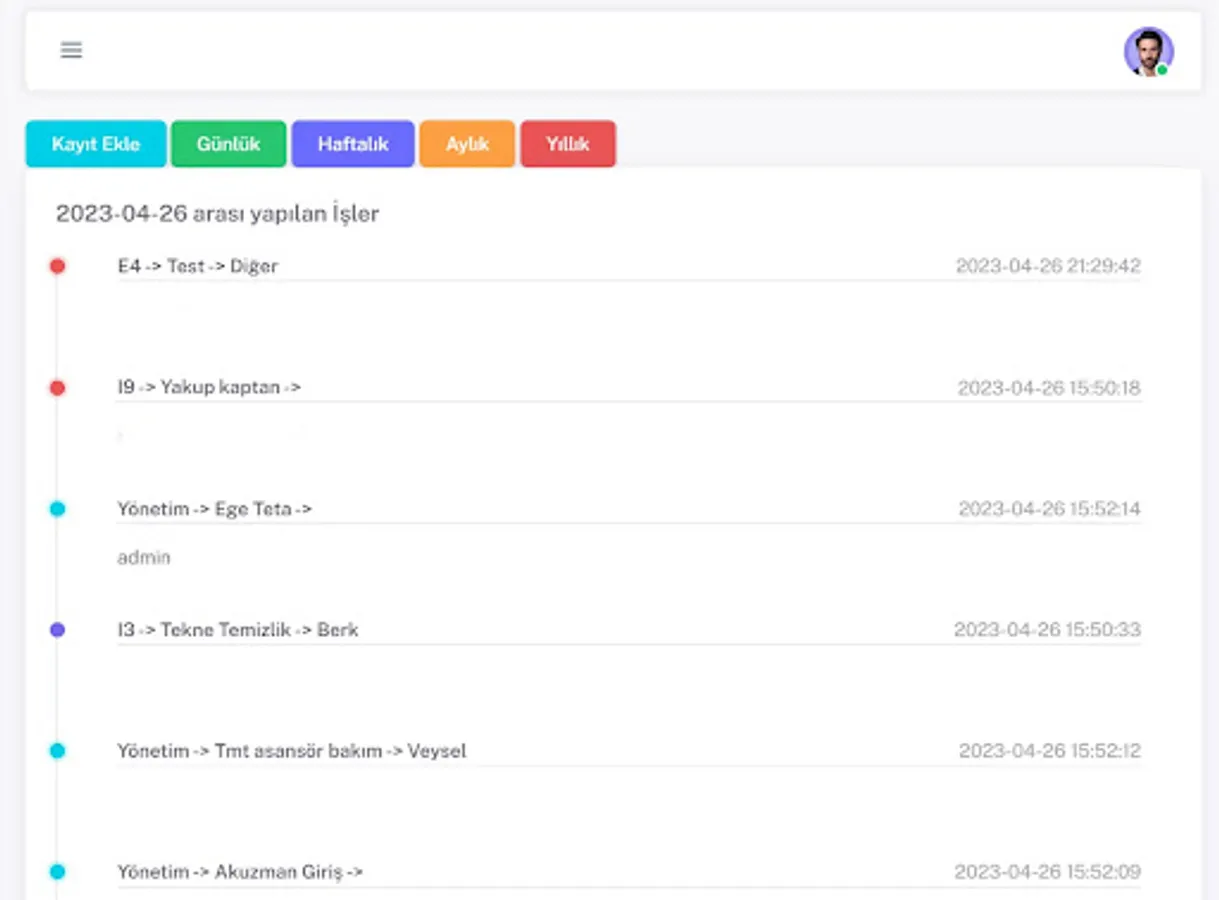Image resolution: width=1219 pixels, height=900 pixels.
Task: Click the timestamp 2023-04-26 21:29:42
Action: [x=1048, y=266]
